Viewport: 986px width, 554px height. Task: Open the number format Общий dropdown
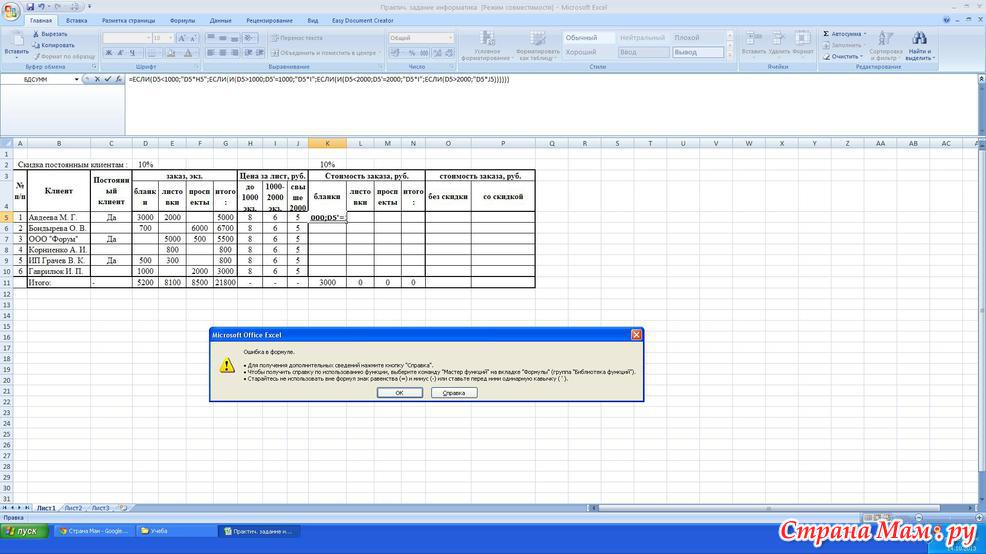click(450, 38)
